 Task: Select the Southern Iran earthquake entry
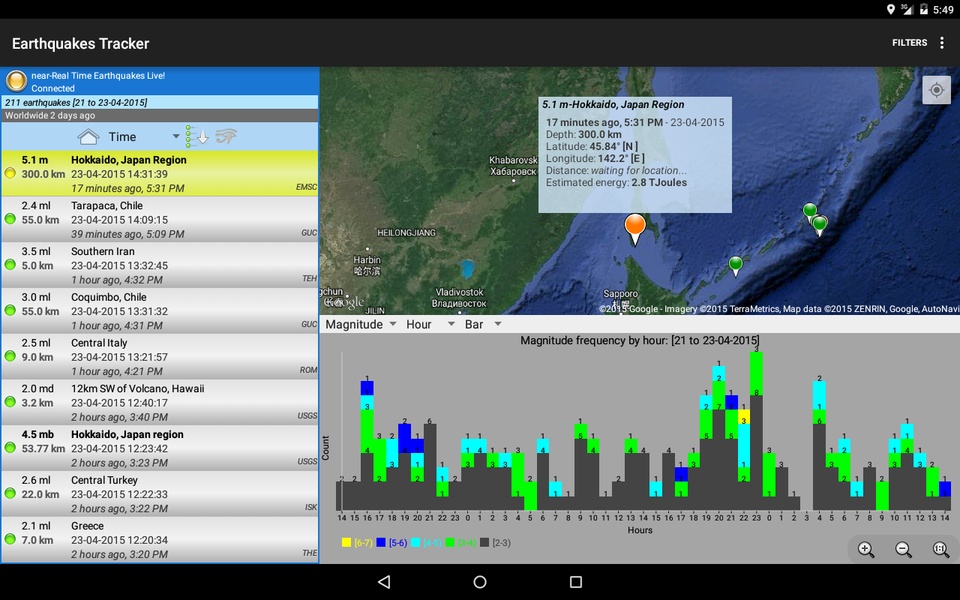pyautogui.click(x=159, y=266)
